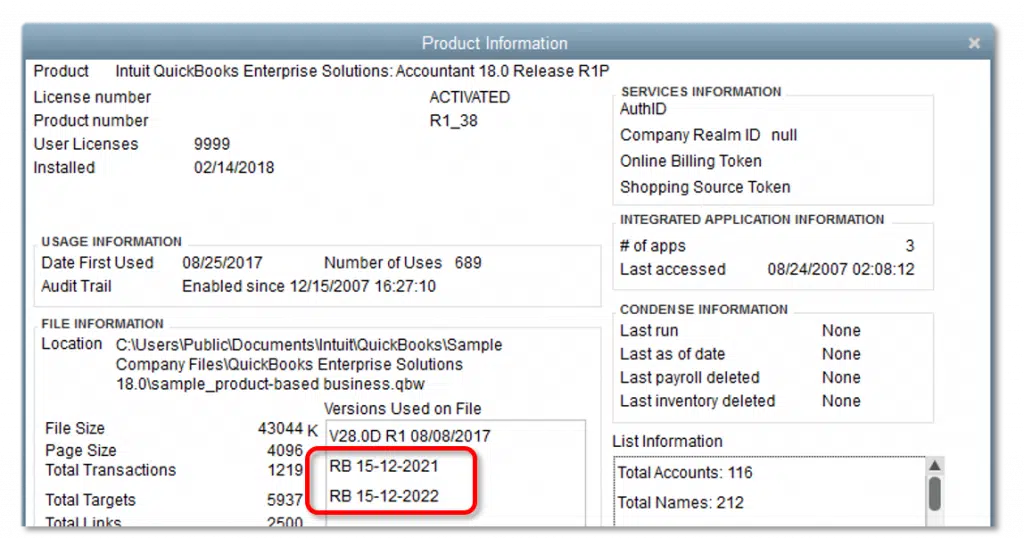This screenshot has width=1024, height=538.
Task: Click the 'Last as of date' None value
Action: pos(841,355)
